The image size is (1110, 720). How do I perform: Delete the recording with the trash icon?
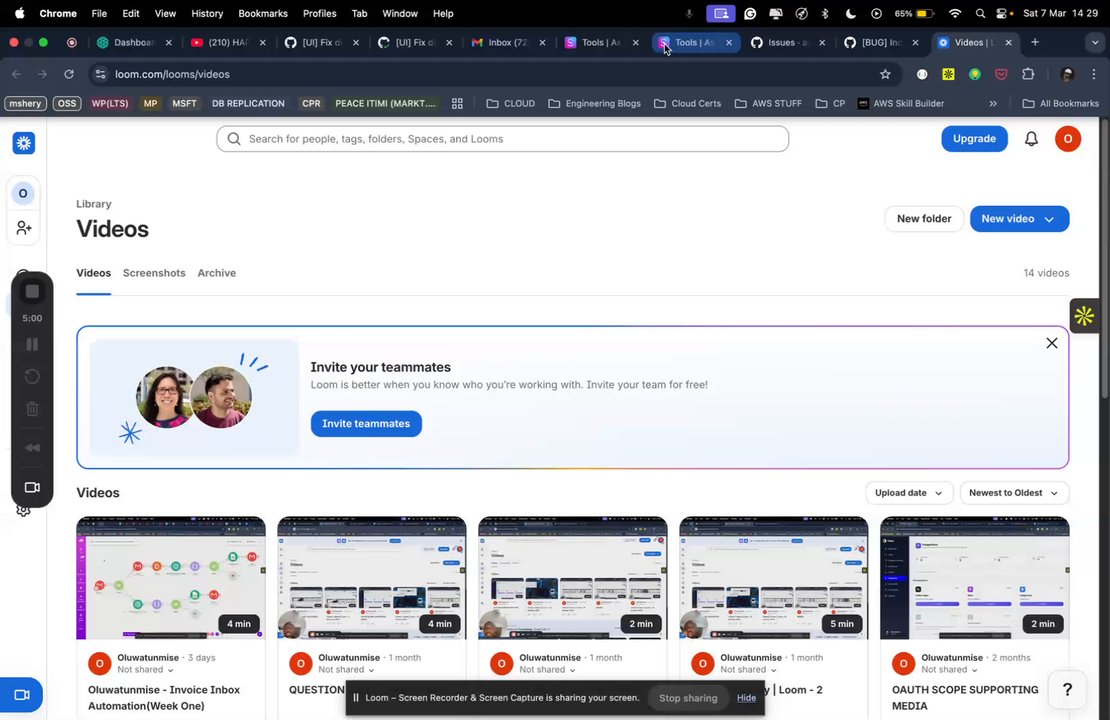coord(32,409)
